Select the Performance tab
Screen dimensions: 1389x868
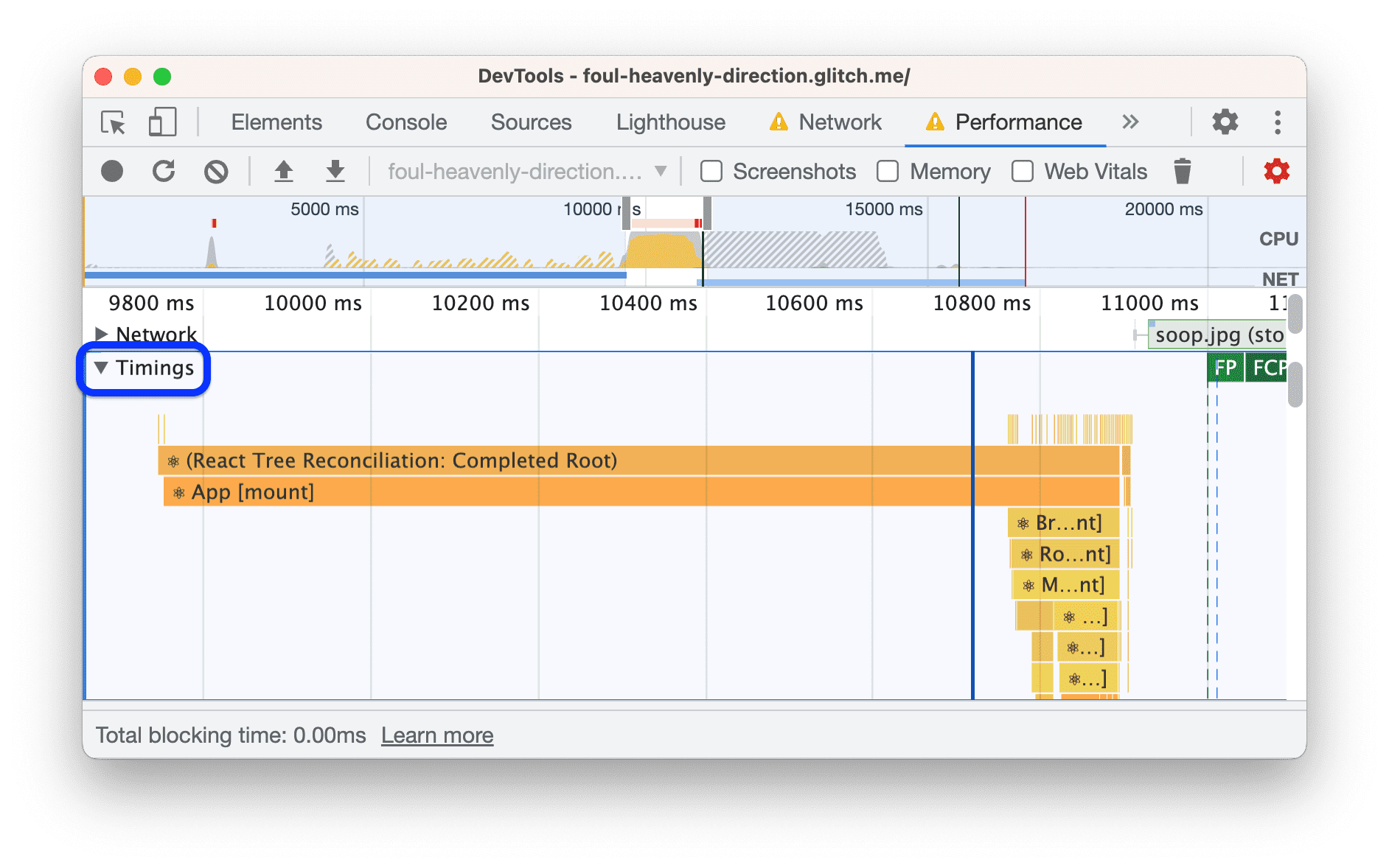click(1018, 122)
